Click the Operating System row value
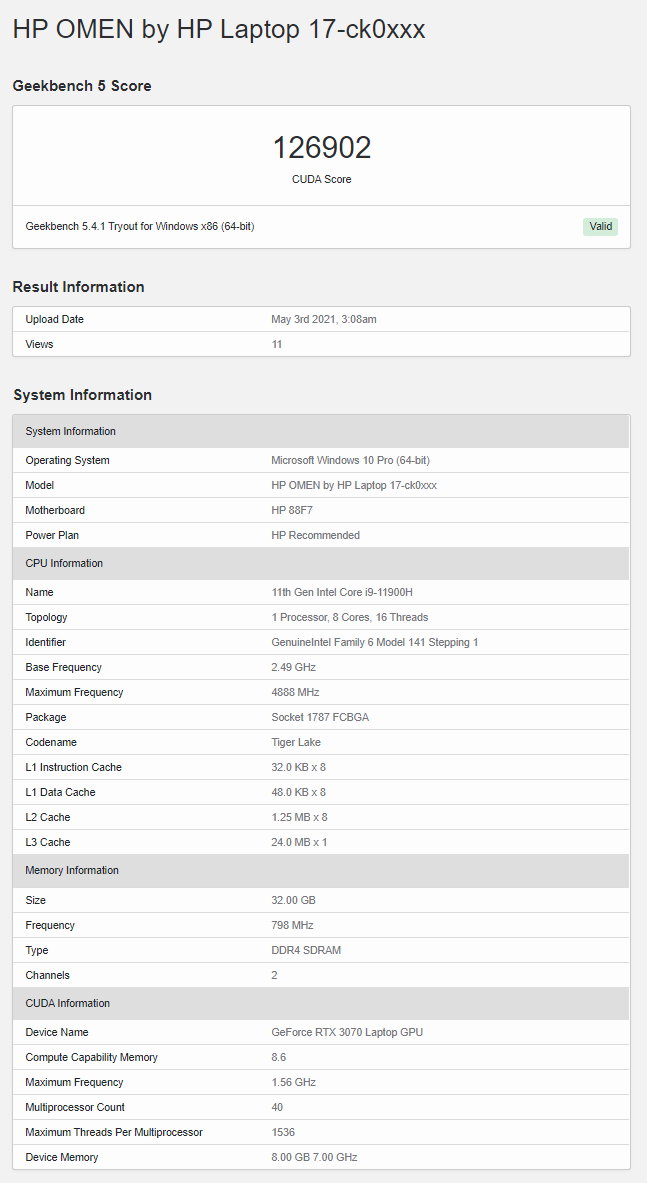The width and height of the screenshot is (647, 1183). pyautogui.click(x=351, y=460)
